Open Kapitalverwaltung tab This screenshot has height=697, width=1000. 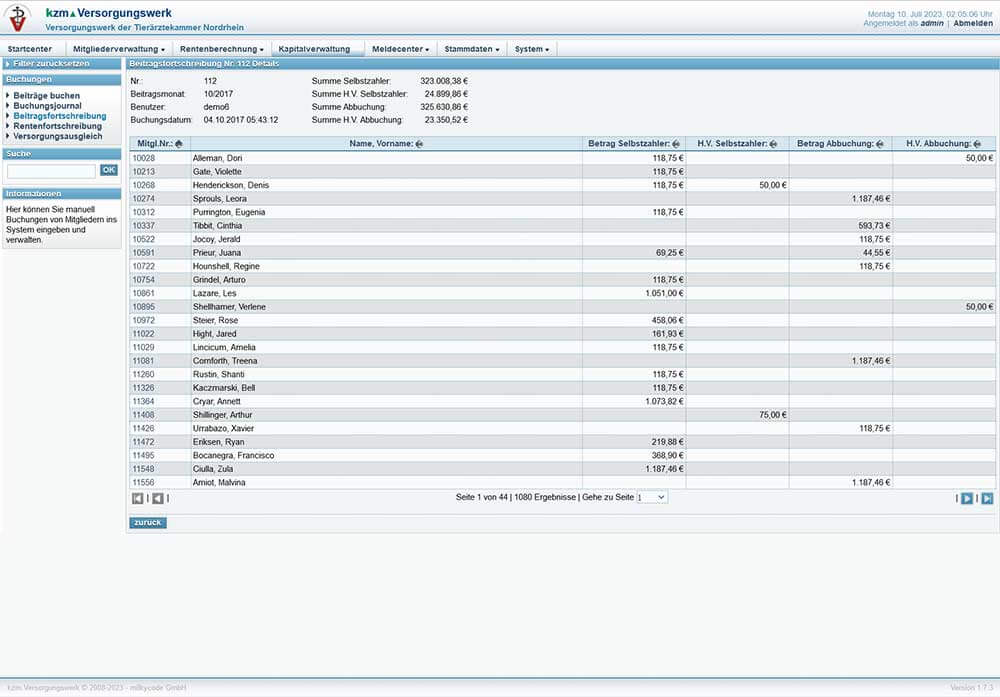[314, 49]
